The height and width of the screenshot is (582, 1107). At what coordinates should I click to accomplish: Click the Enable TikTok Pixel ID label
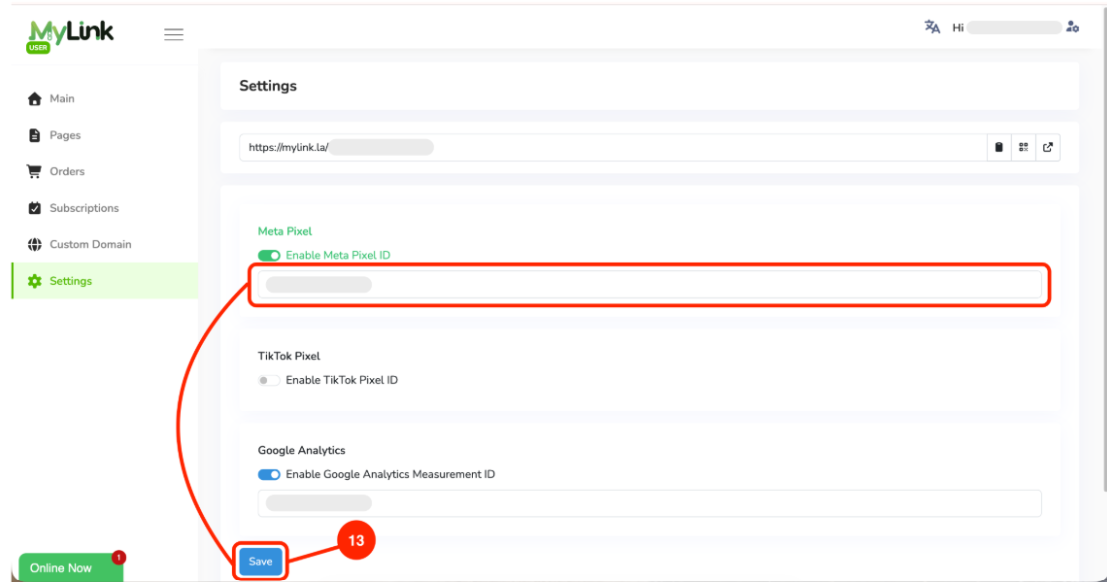click(342, 380)
